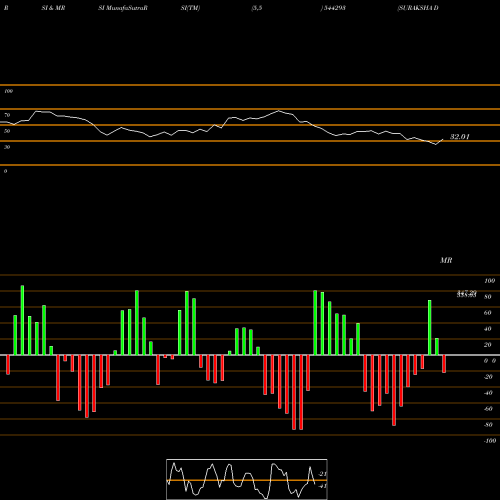This screenshot has height=500, width=500.
Task: Click the RSI axis label 70
Action: 7,115
